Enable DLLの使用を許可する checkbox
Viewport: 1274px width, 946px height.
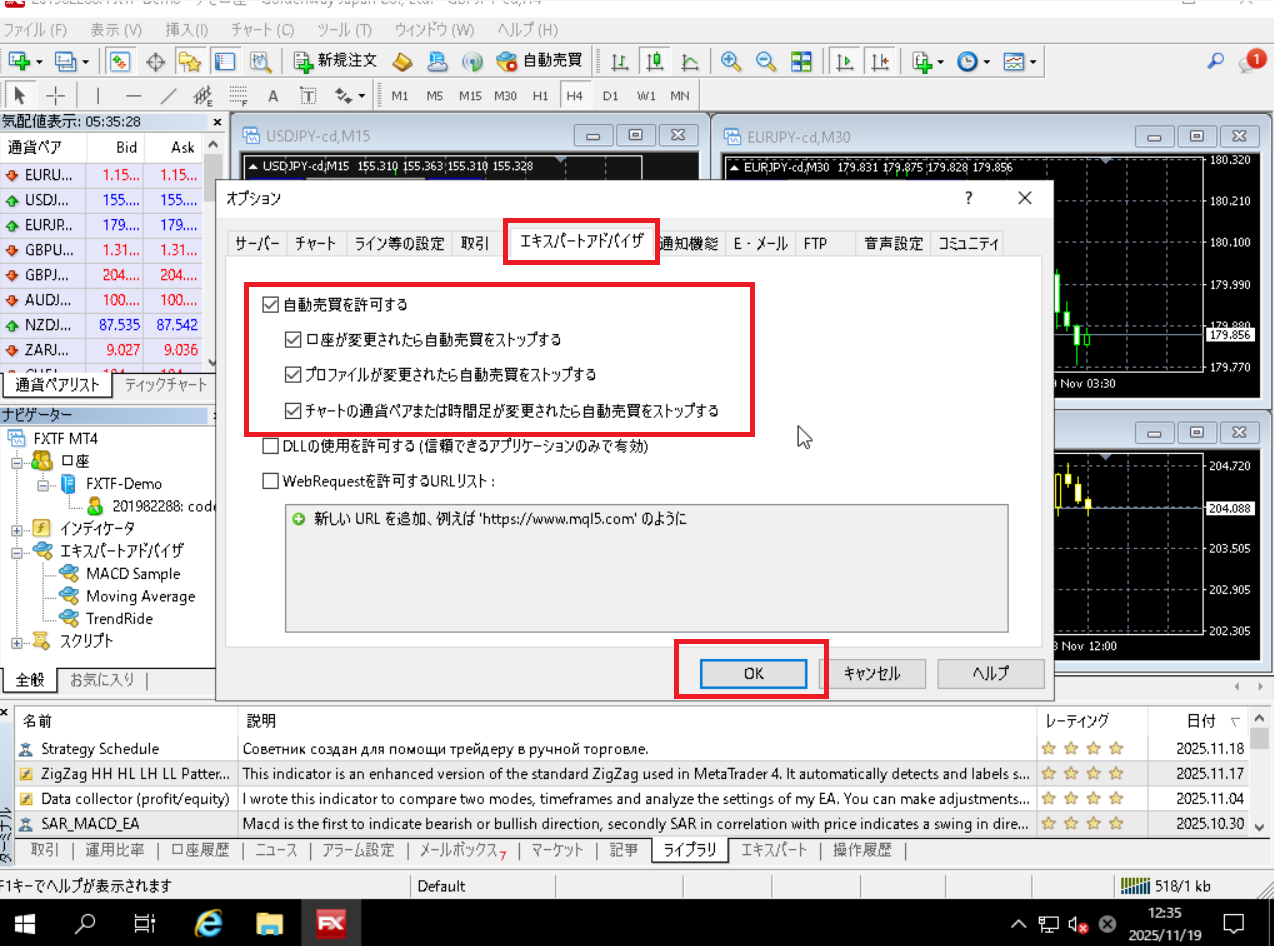[270, 446]
